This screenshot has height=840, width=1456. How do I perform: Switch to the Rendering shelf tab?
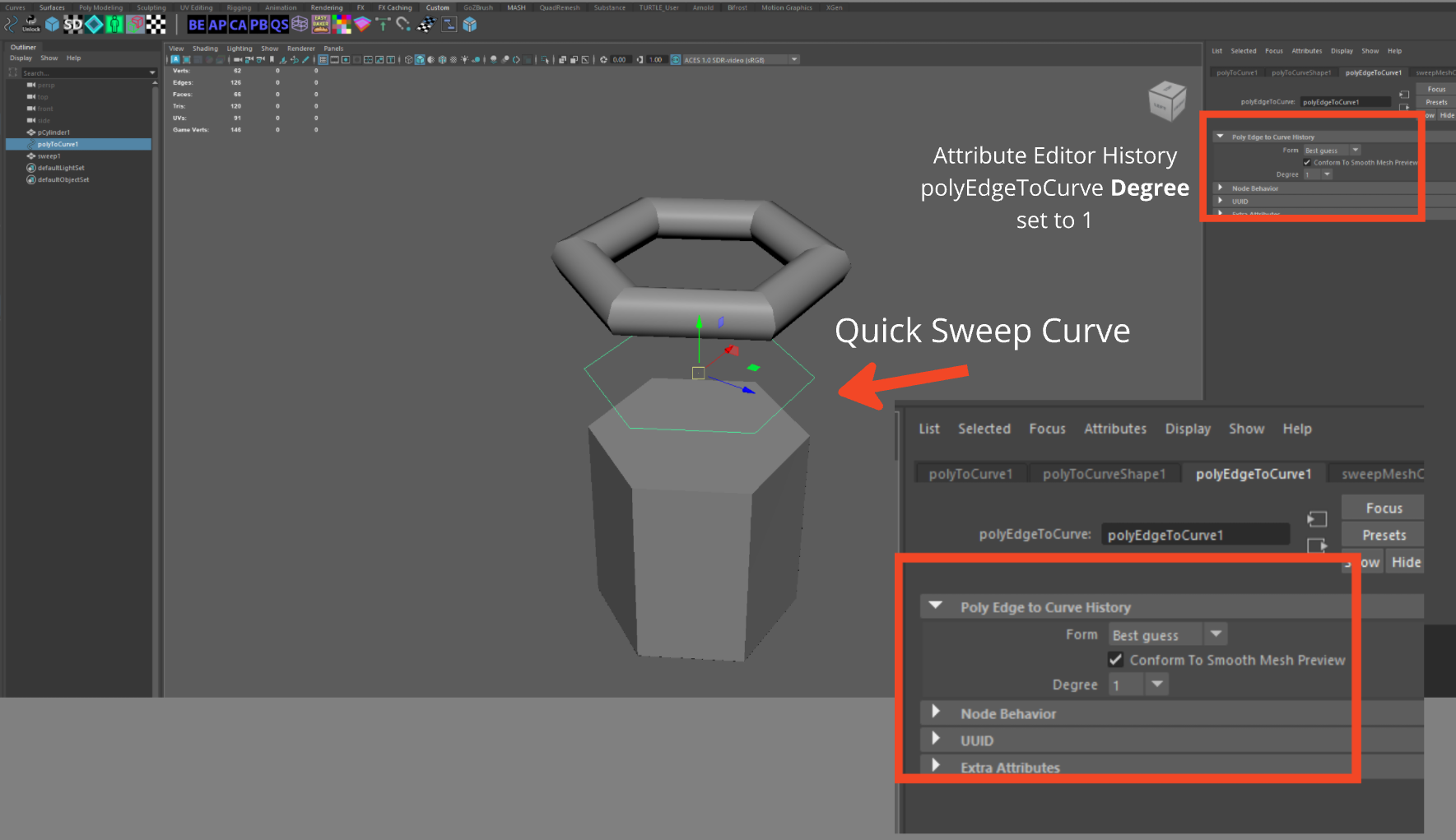[x=326, y=7]
